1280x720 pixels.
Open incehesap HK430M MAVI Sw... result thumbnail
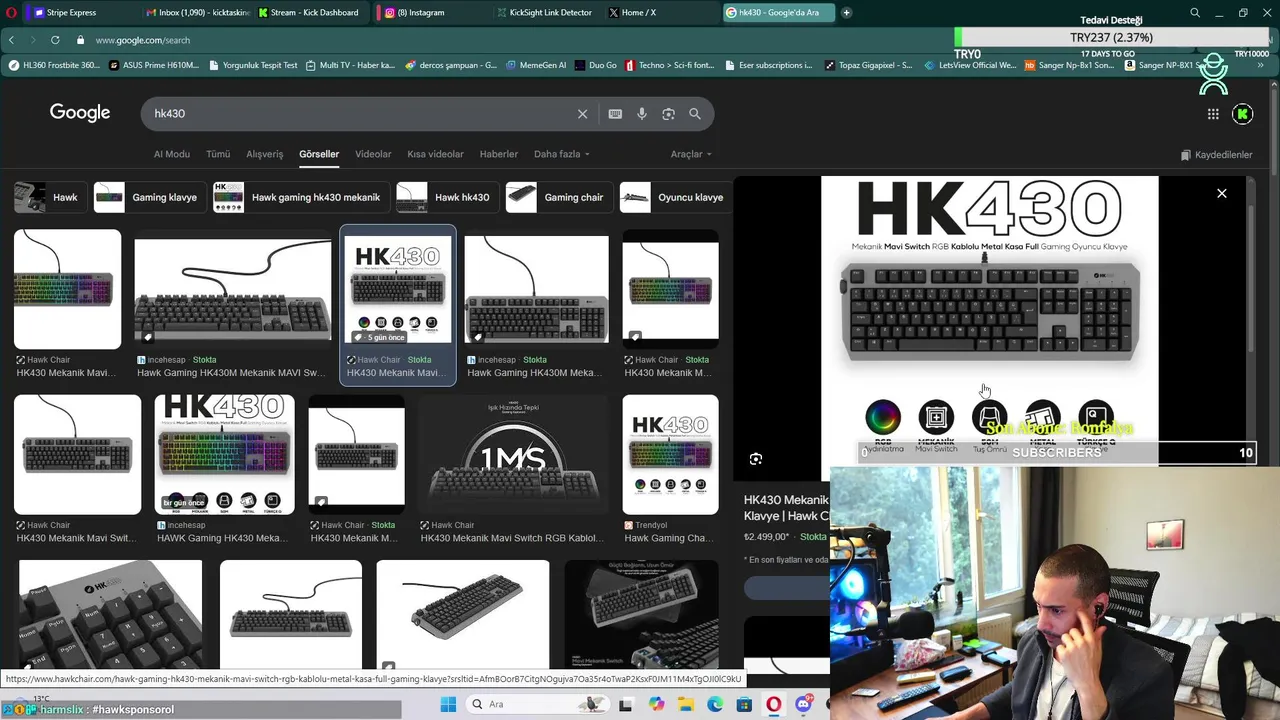pos(233,290)
